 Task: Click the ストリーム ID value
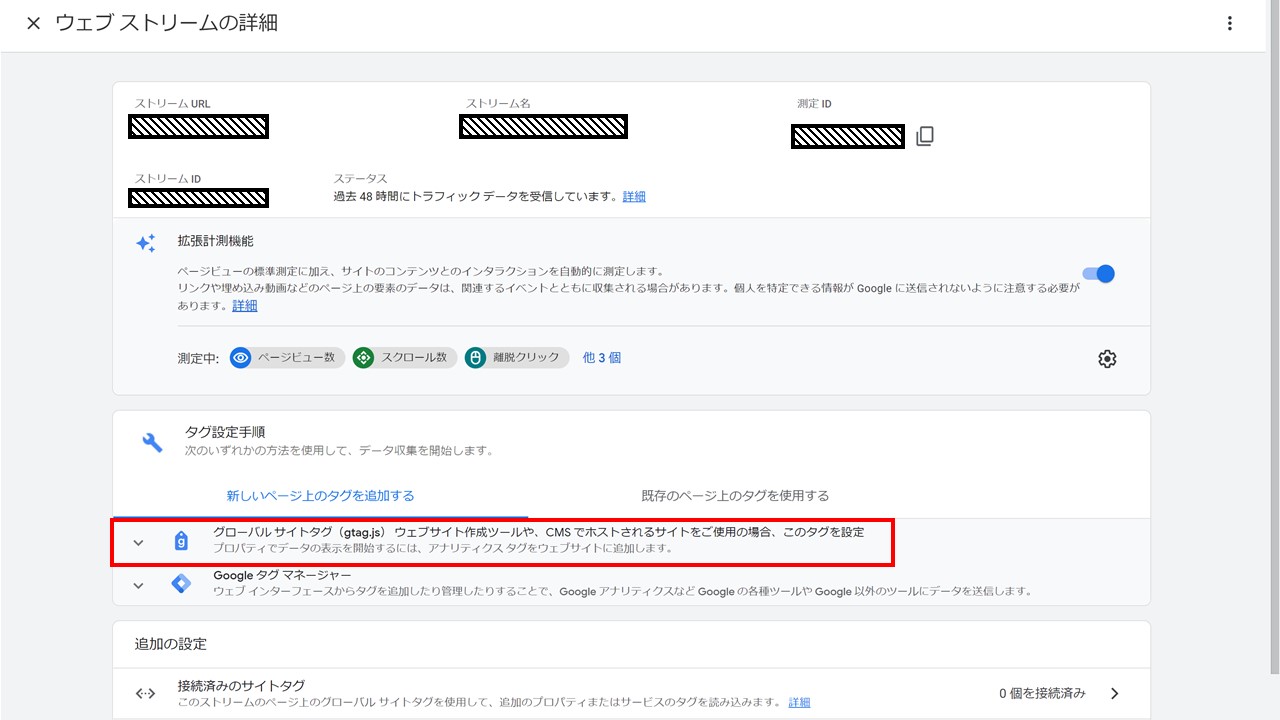tap(198, 197)
